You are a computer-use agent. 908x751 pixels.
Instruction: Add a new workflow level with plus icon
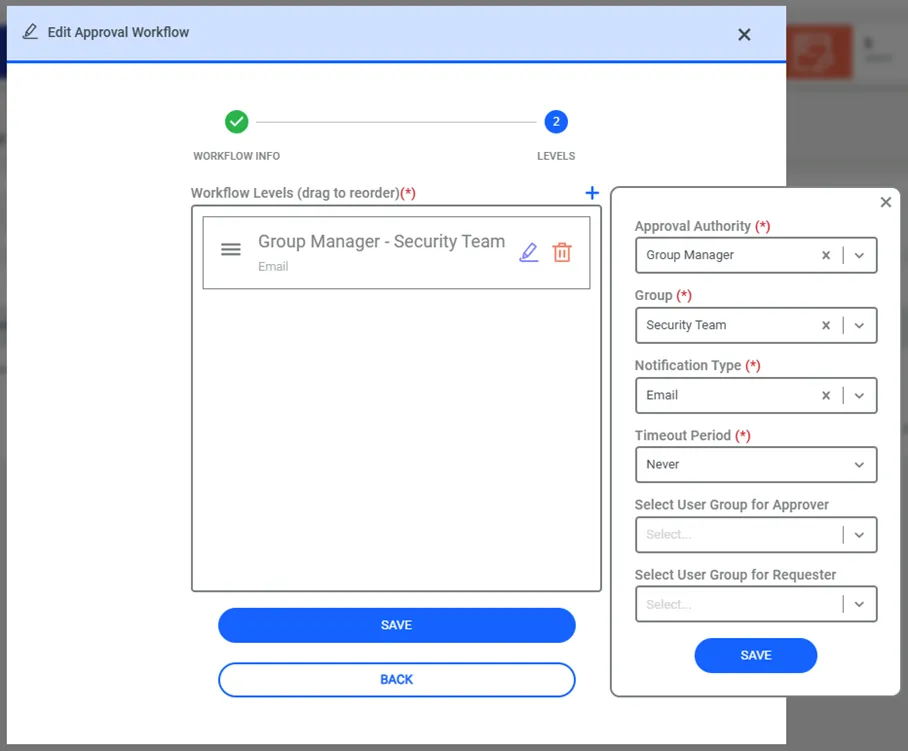point(592,193)
